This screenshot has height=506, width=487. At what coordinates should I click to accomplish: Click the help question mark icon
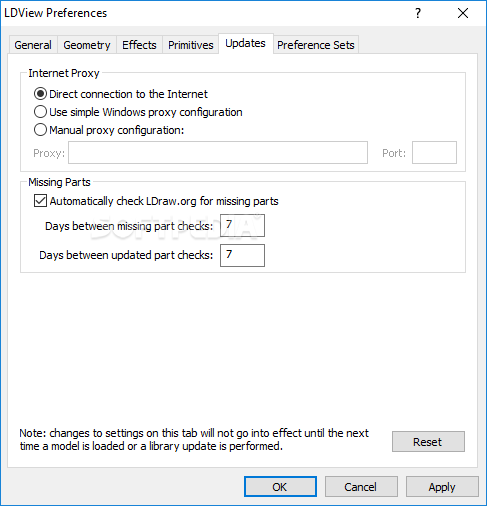click(418, 13)
